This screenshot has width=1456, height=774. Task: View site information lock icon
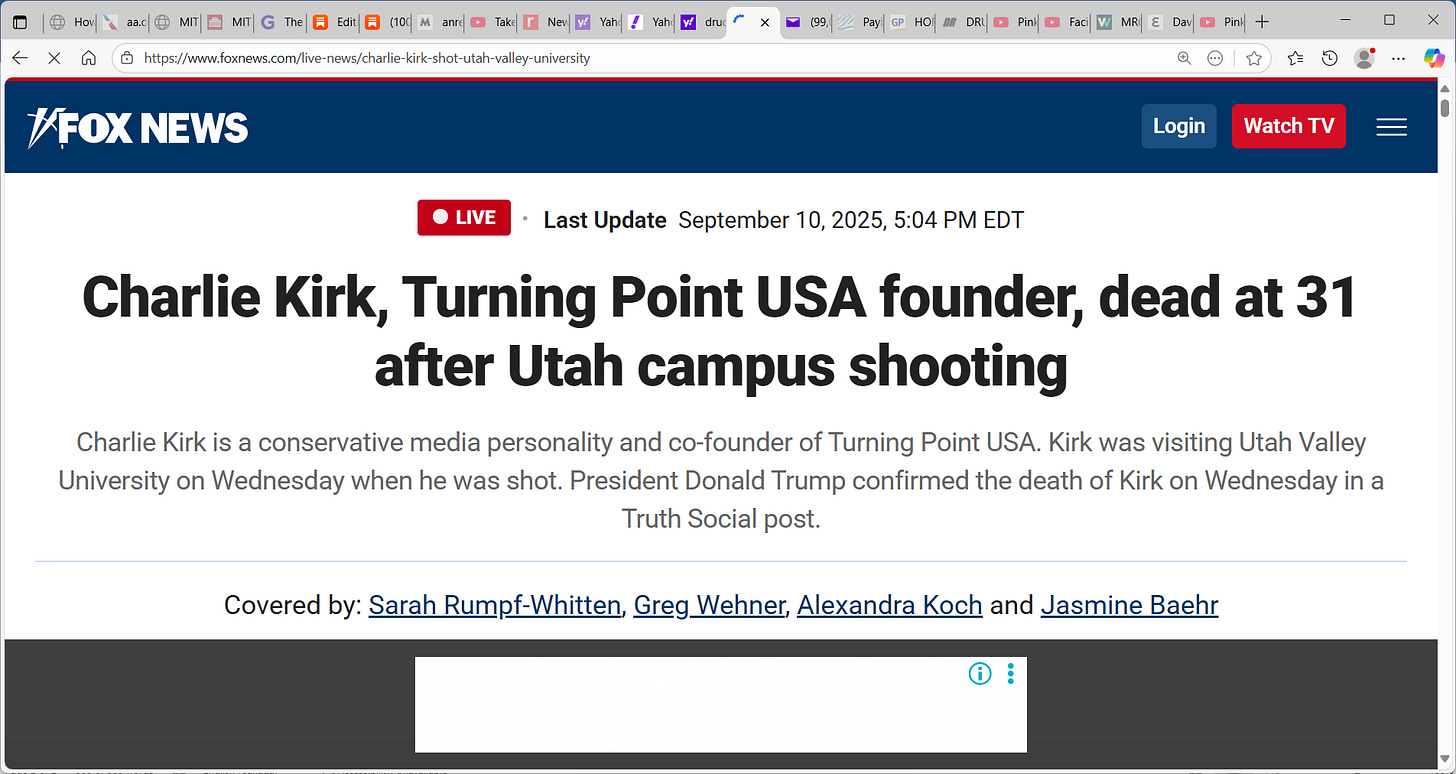coord(127,58)
